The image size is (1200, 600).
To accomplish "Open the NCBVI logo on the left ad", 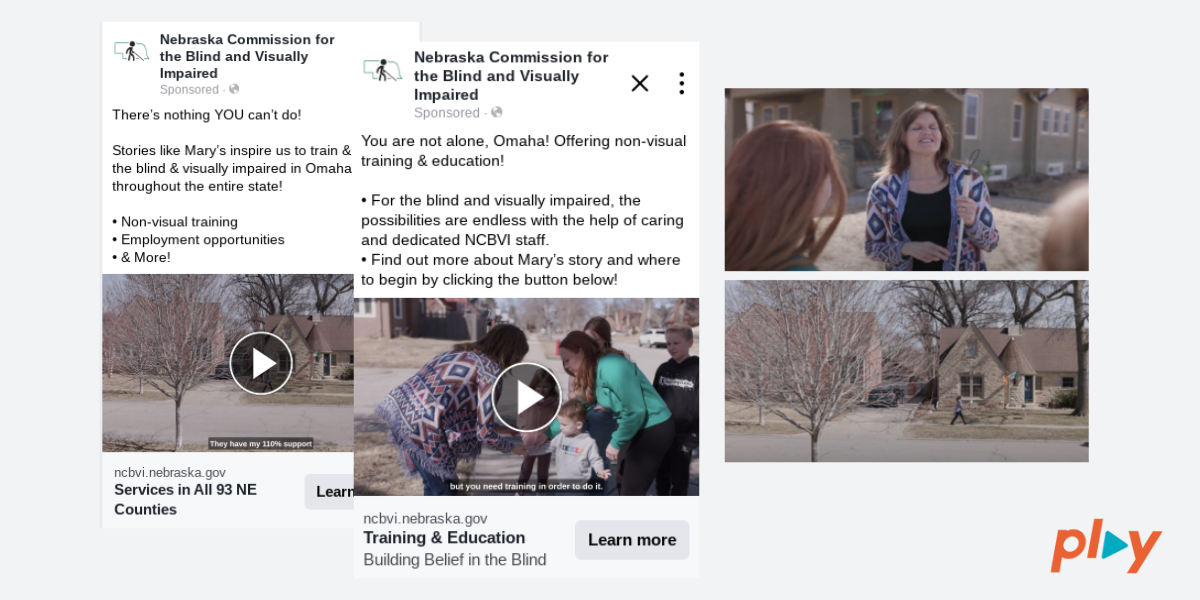I will click(x=131, y=51).
